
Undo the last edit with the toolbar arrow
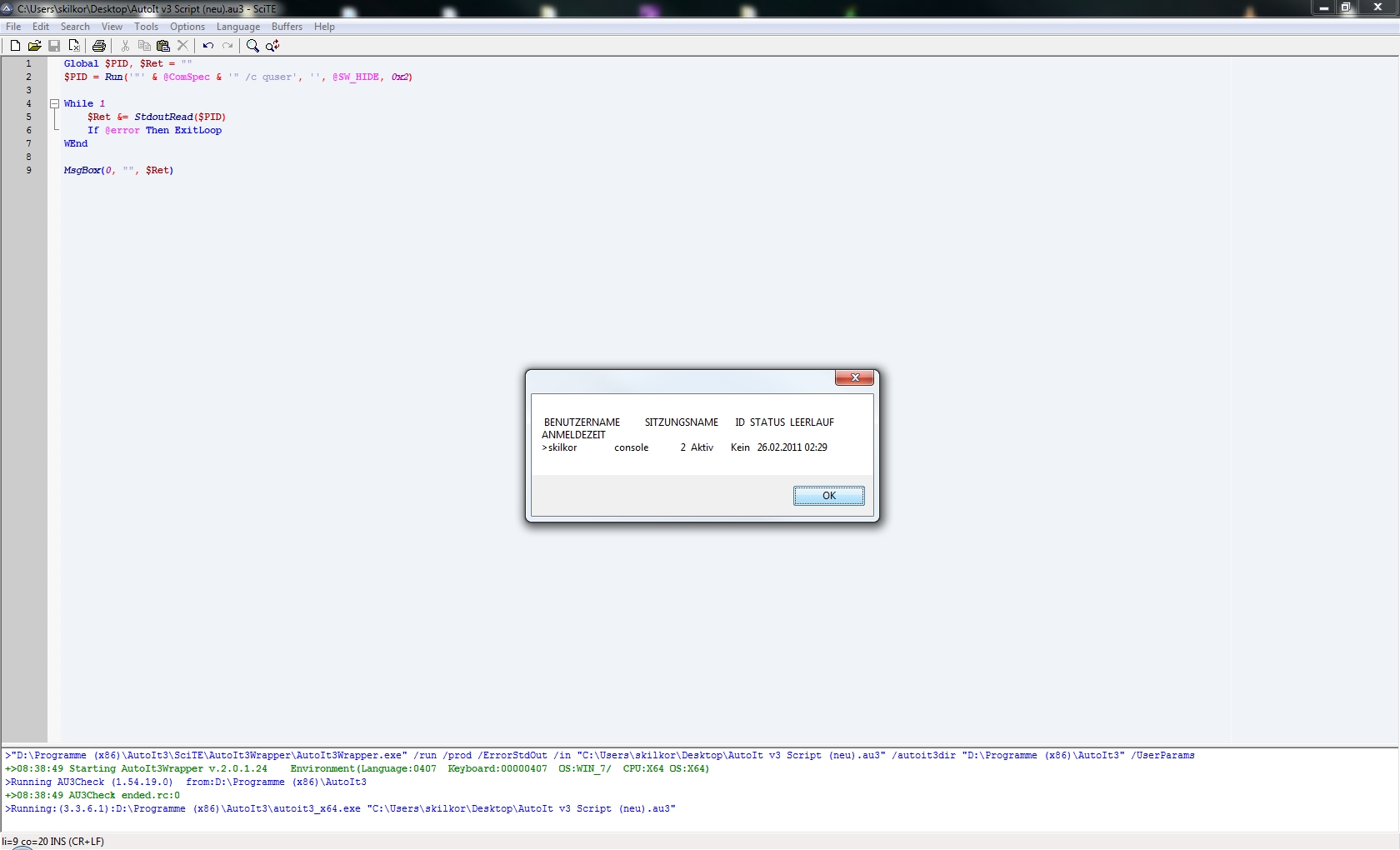208,46
